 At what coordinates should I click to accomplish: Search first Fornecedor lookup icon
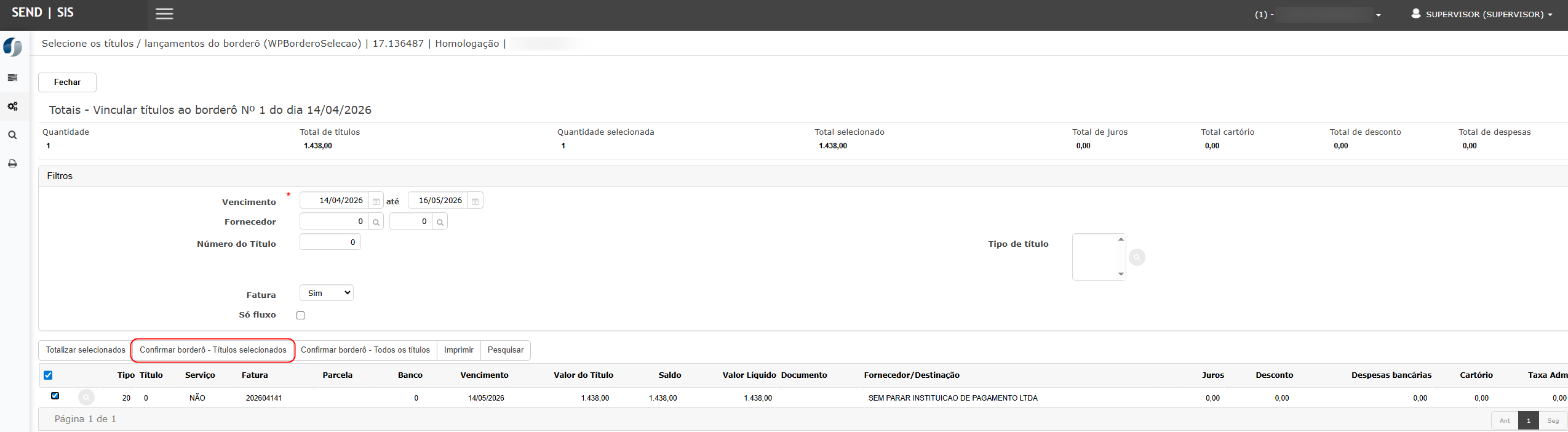tap(376, 222)
